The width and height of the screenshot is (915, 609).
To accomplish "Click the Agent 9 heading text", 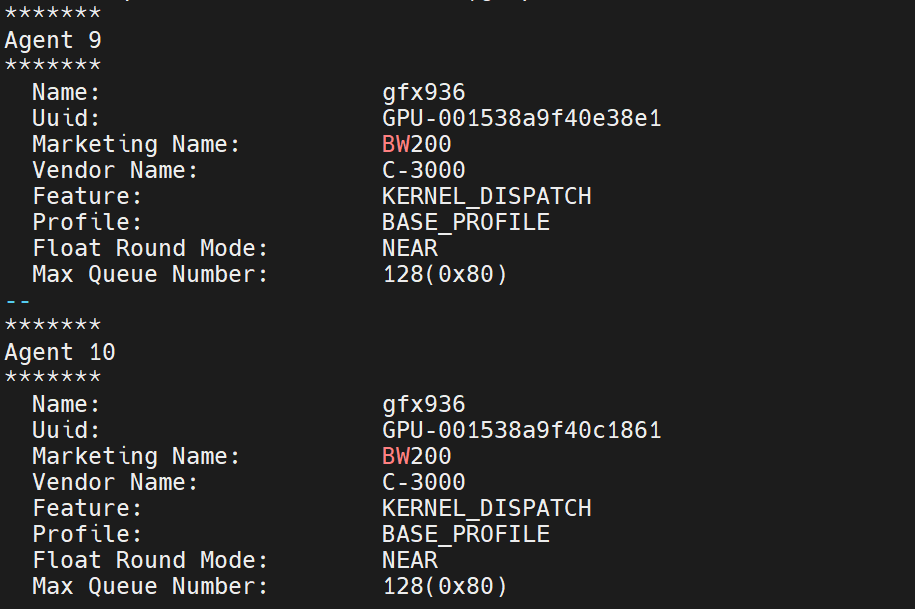I will coord(53,40).
